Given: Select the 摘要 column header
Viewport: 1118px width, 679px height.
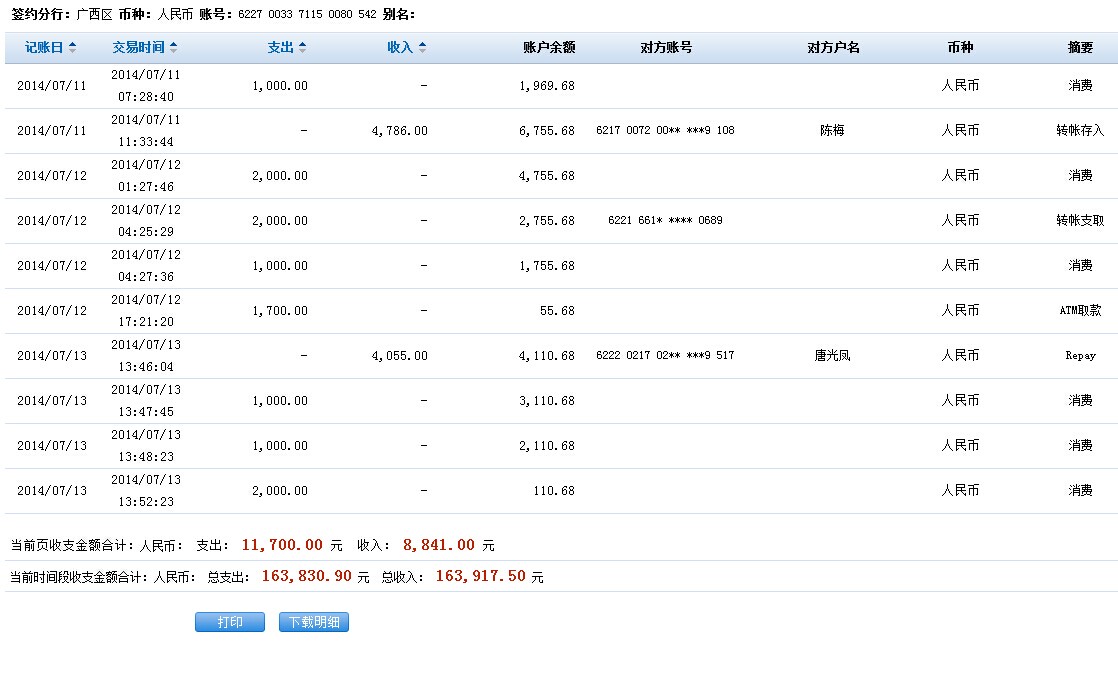Looking at the screenshot, I should [x=1080, y=48].
